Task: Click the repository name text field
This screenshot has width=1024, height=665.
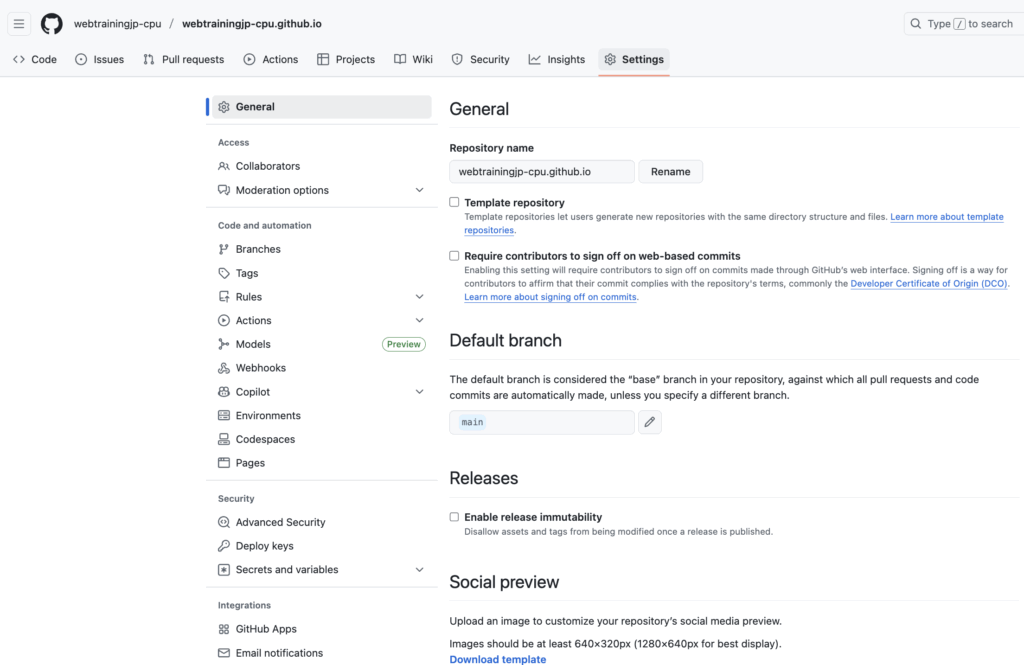Action: click(541, 171)
